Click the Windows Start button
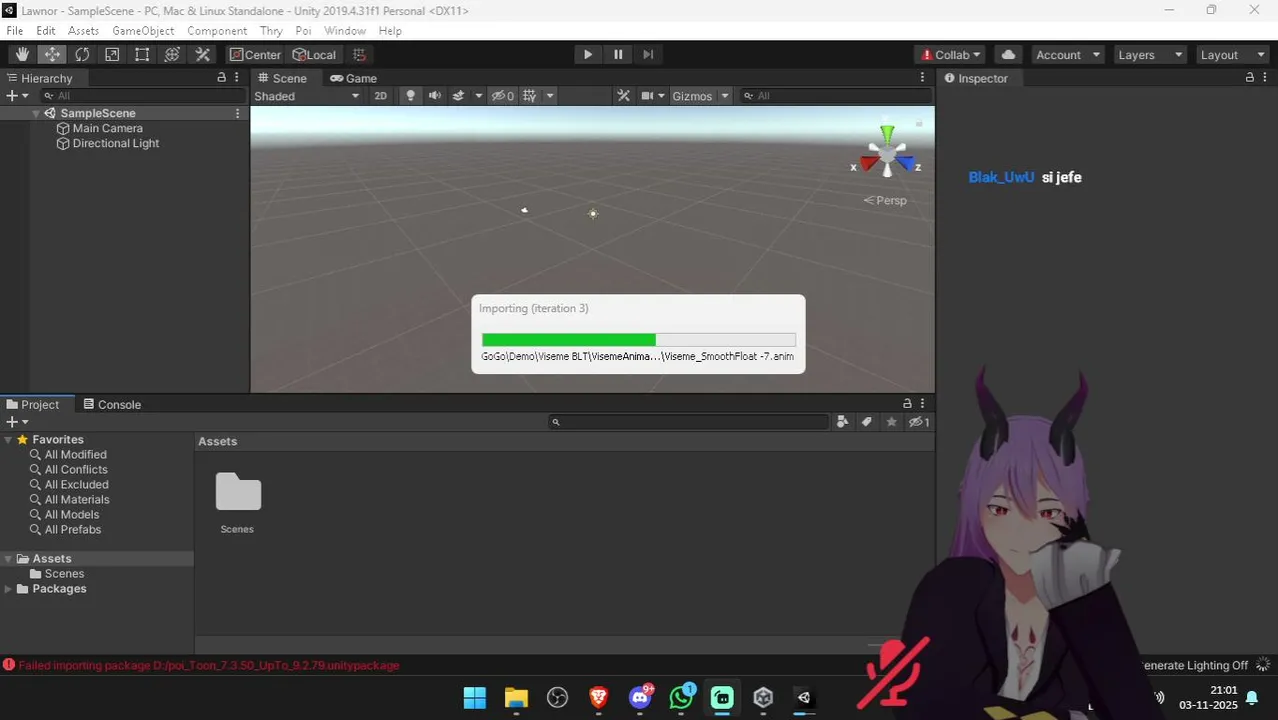1278x720 pixels. (x=475, y=697)
